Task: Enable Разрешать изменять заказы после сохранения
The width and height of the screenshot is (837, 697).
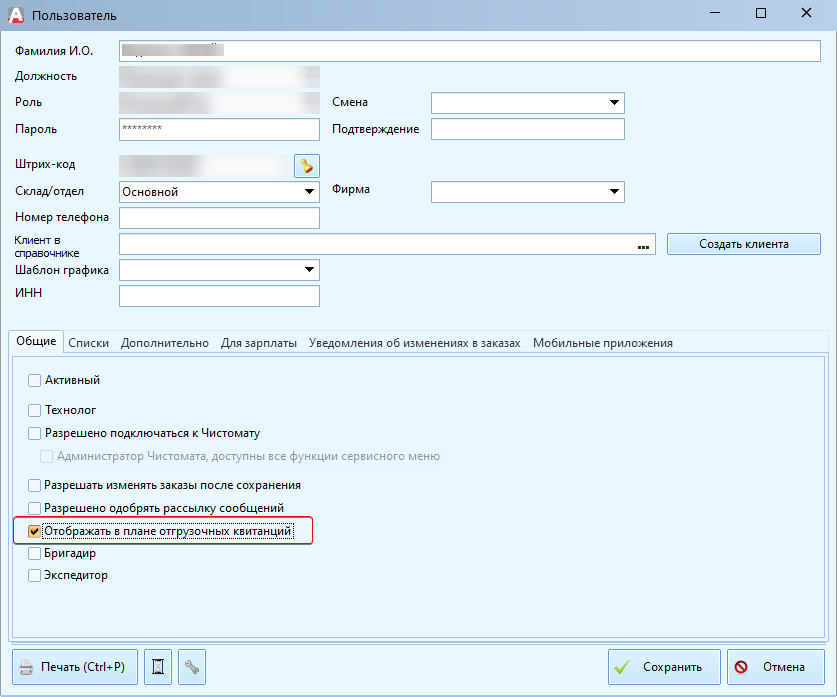Action: pyautogui.click(x=34, y=485)
